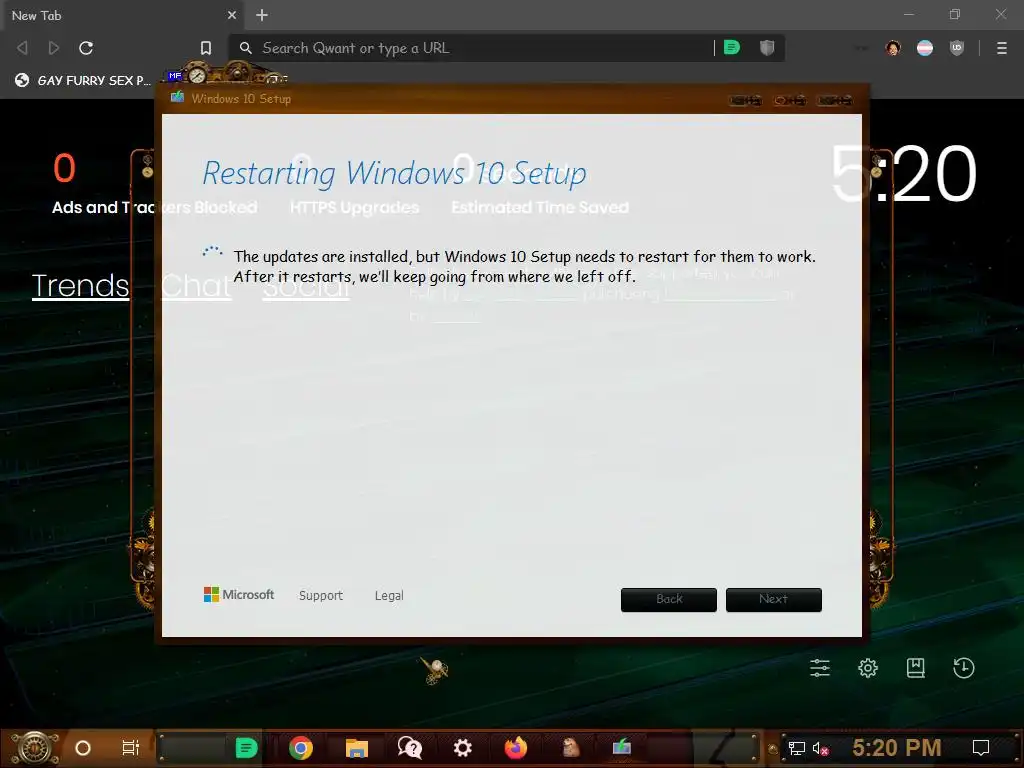Click the Microsoft logo in the setup dialog
Screen dimensions: 1024x768
point(239,594)
